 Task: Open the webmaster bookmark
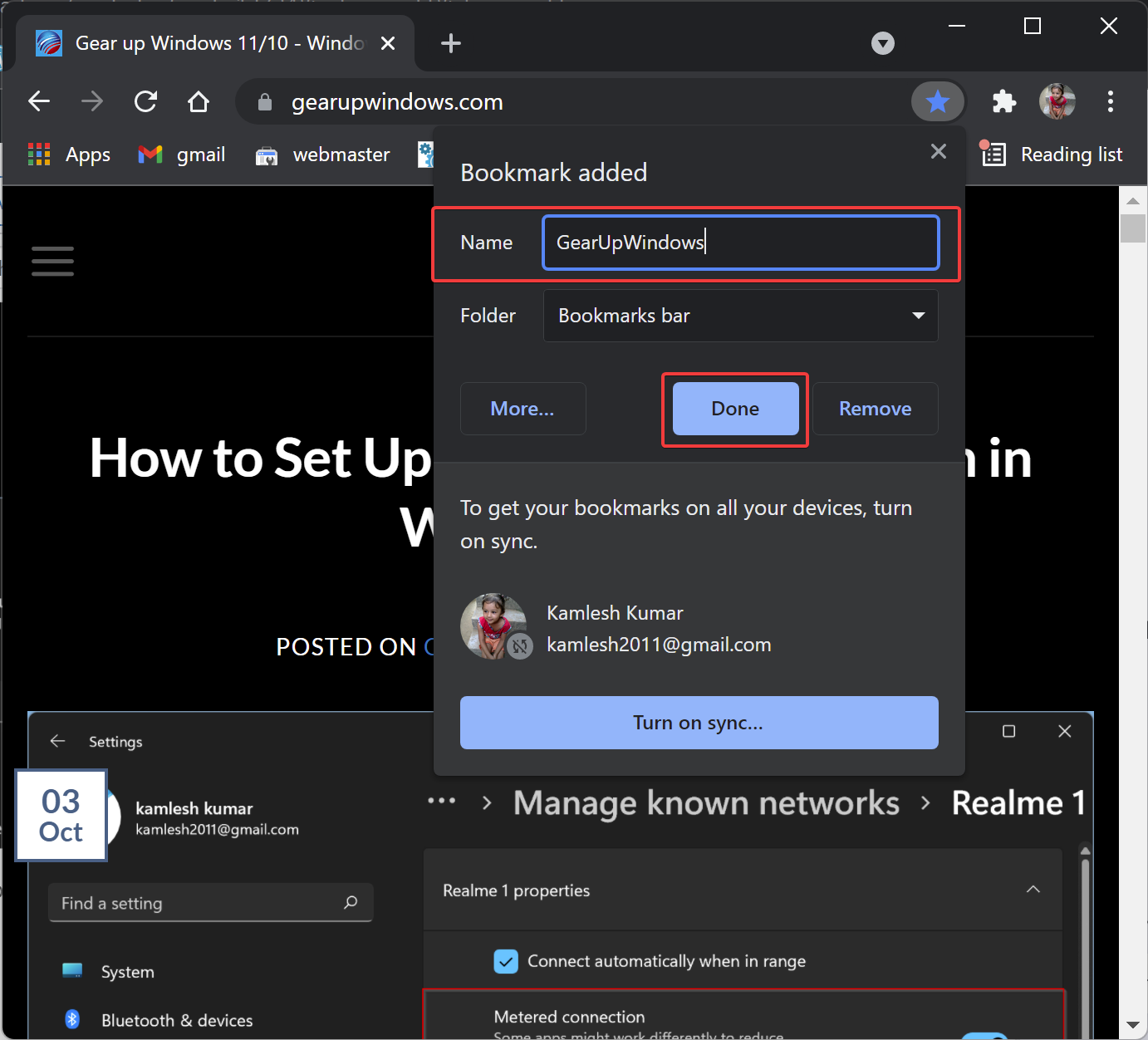click(322, 155)
